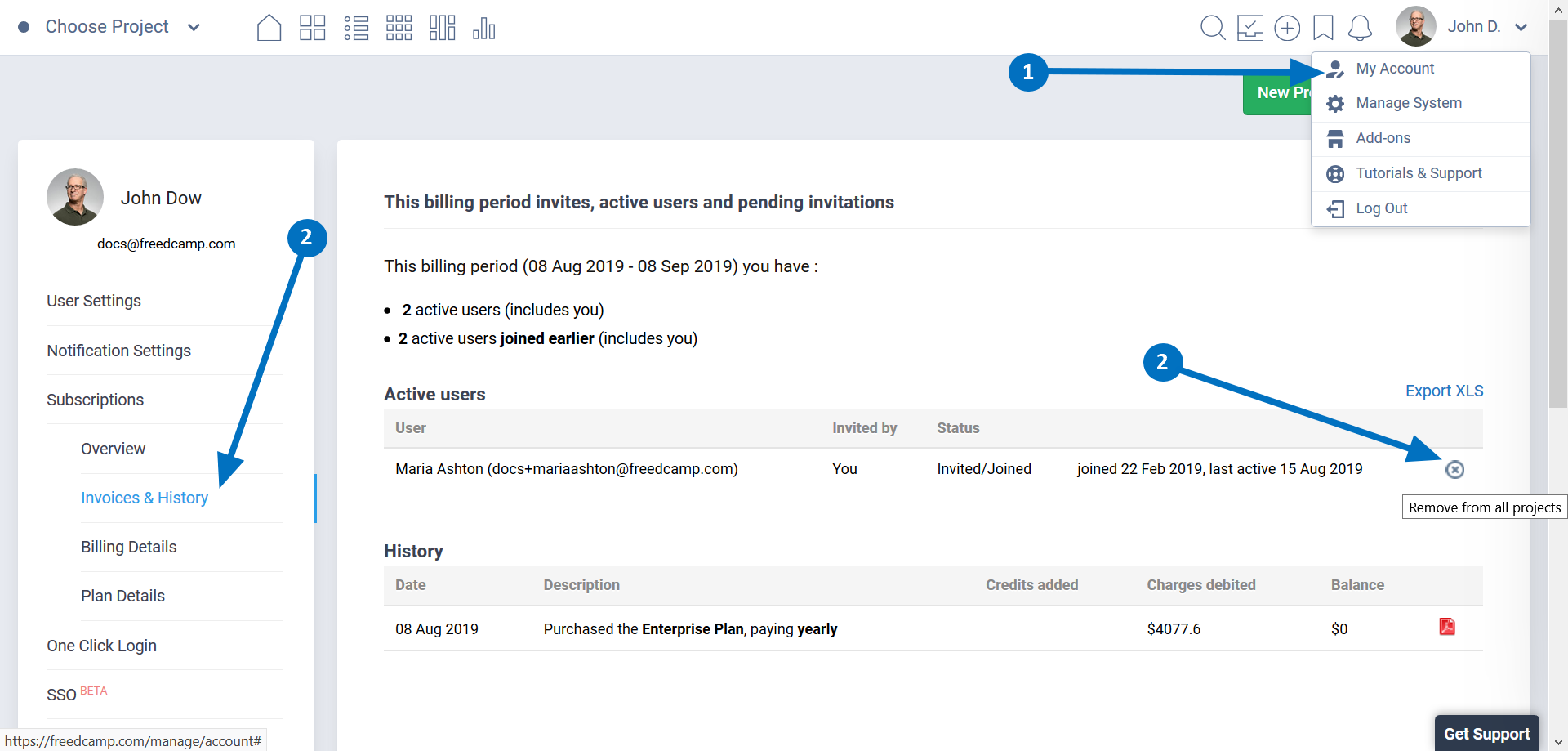Viewport: 1568px width, 751px height.
Task: Open the bookmark icon in top bar
Action: click(x=1323, y=28)
